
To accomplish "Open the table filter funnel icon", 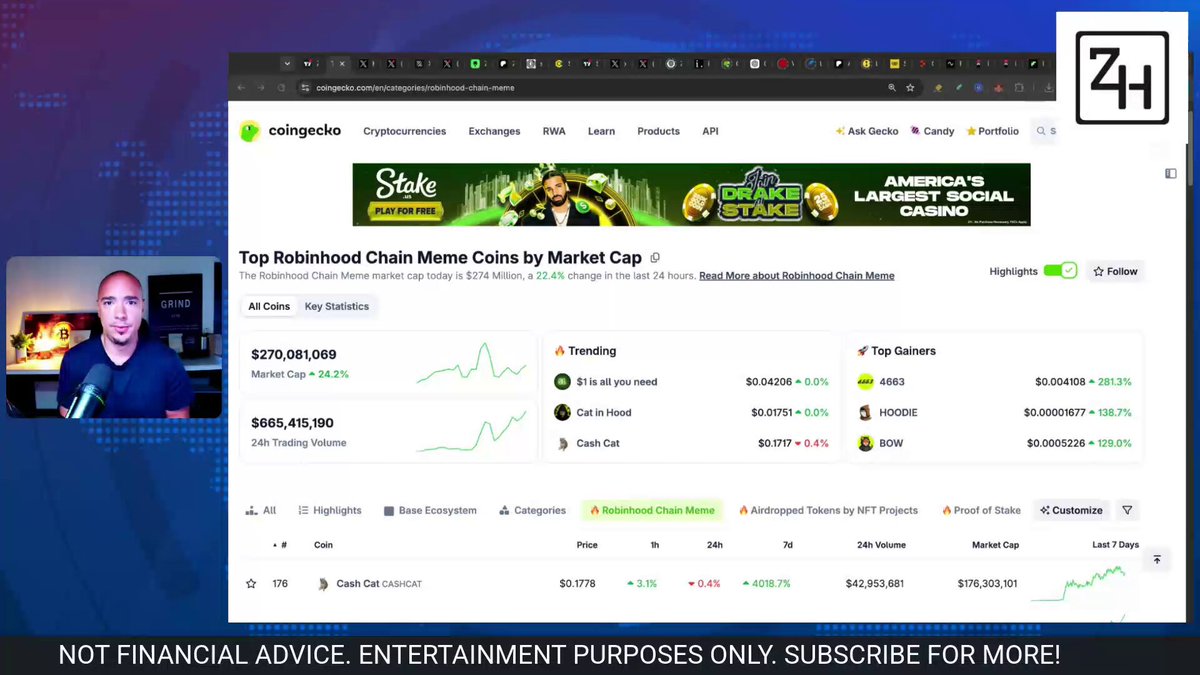I will click(1127, 510).
